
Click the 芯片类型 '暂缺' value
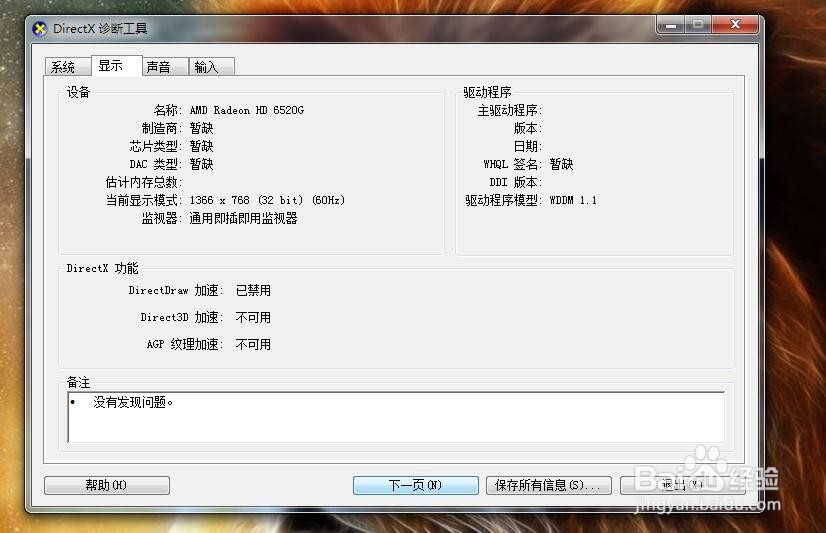point(202,146)
